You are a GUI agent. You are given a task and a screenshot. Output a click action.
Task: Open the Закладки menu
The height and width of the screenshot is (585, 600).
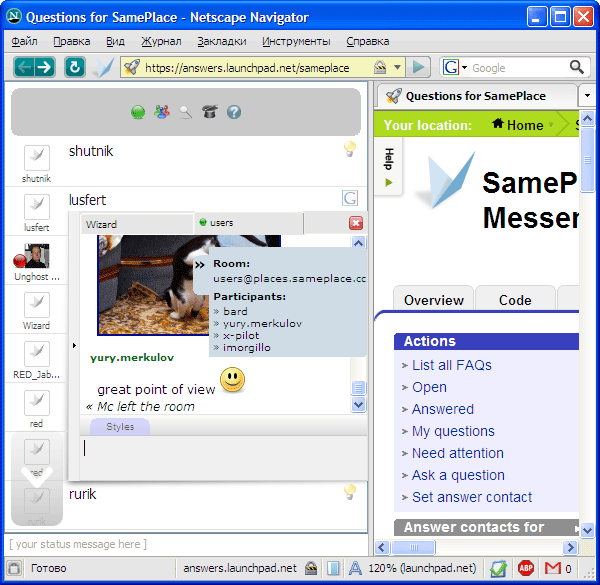click(222, 41)
